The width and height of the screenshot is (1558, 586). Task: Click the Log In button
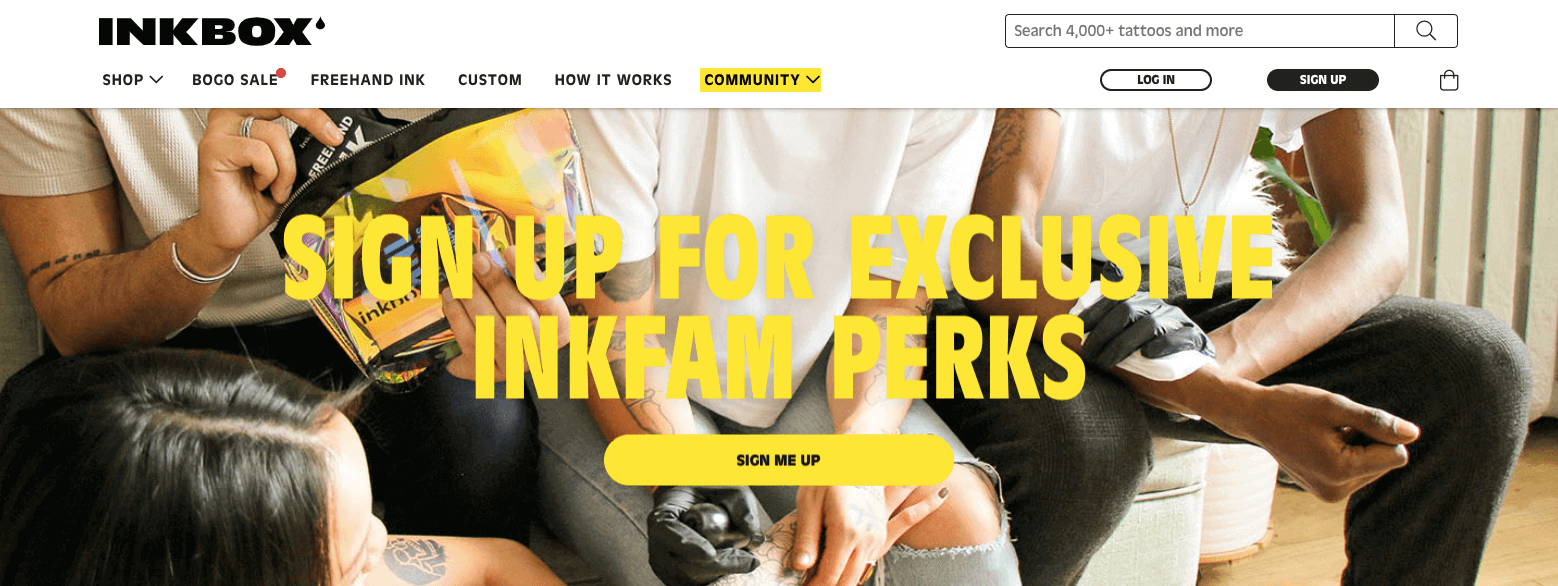click(x=1156, y=80)
